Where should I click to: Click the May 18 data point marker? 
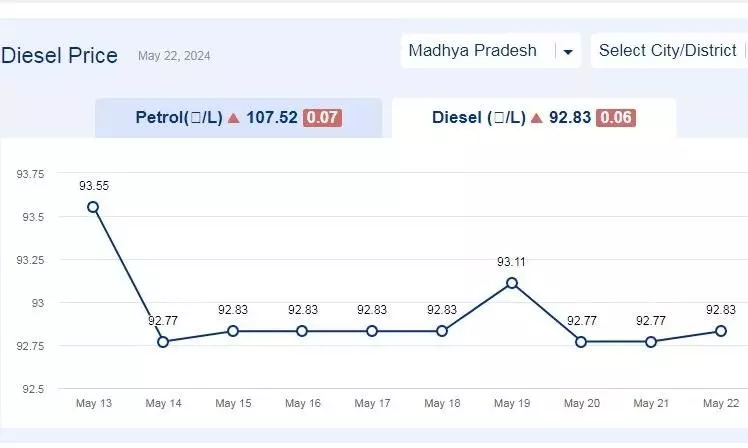[x=442, y=331]
